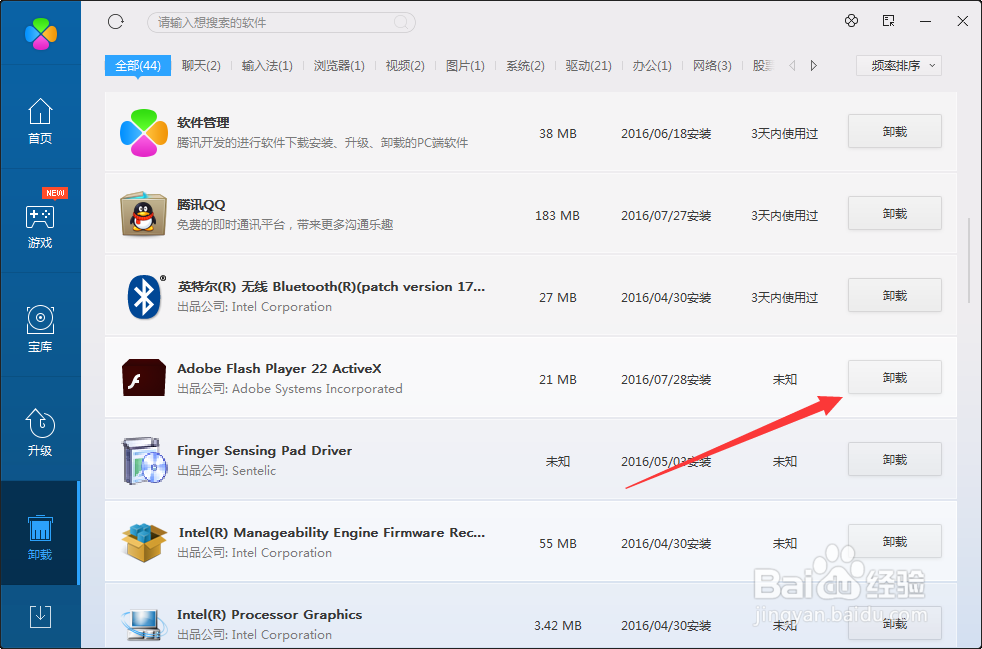Select the 全部(44) tab
Image resolution: width=982 pixels, height=649 pixels.
point(138,65)
